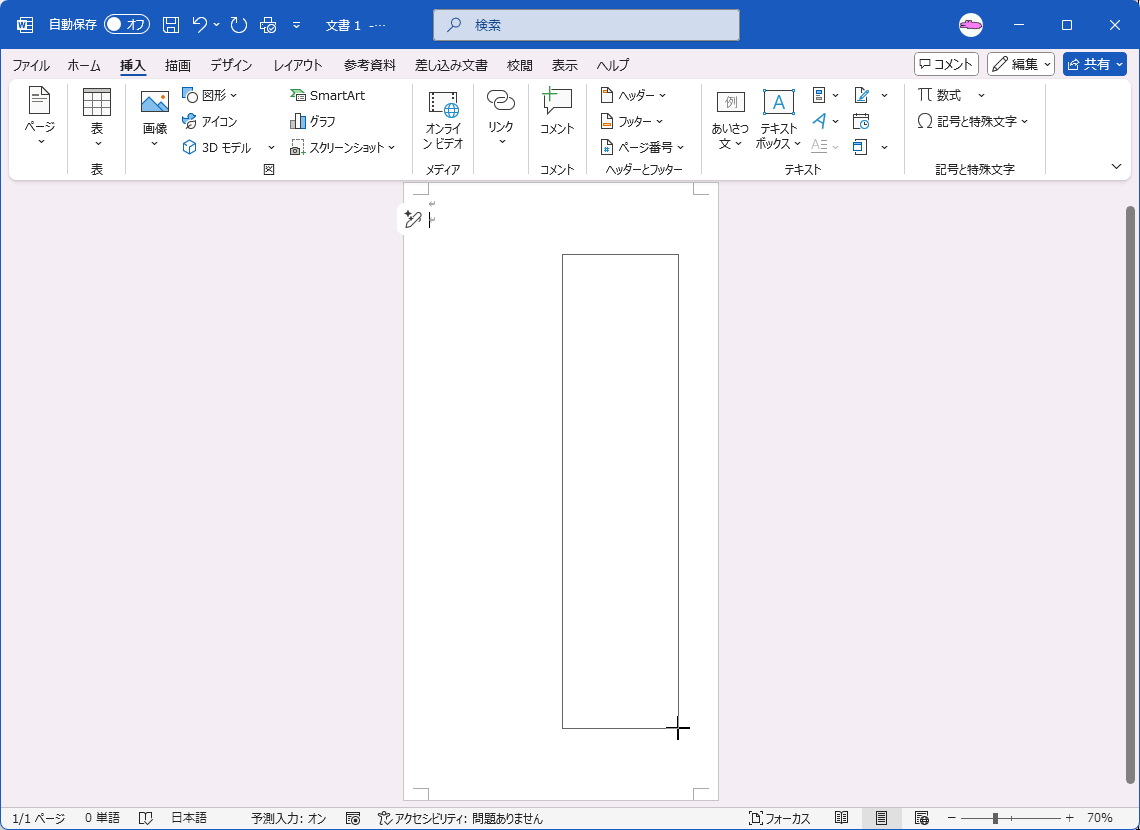Open the ページ pages menu

point(39,116)
